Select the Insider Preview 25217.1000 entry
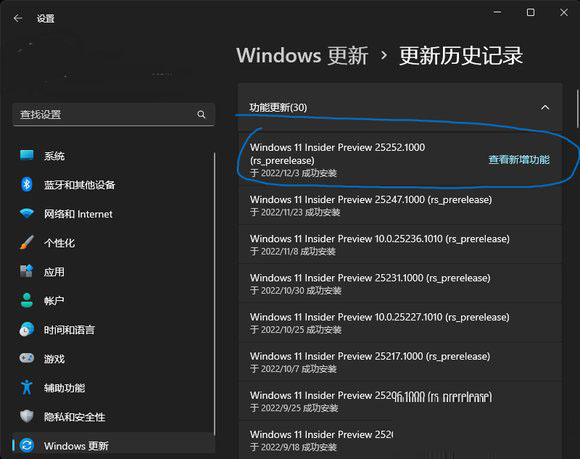This screenshot has width=580, height=459. [x=400, y=362]
